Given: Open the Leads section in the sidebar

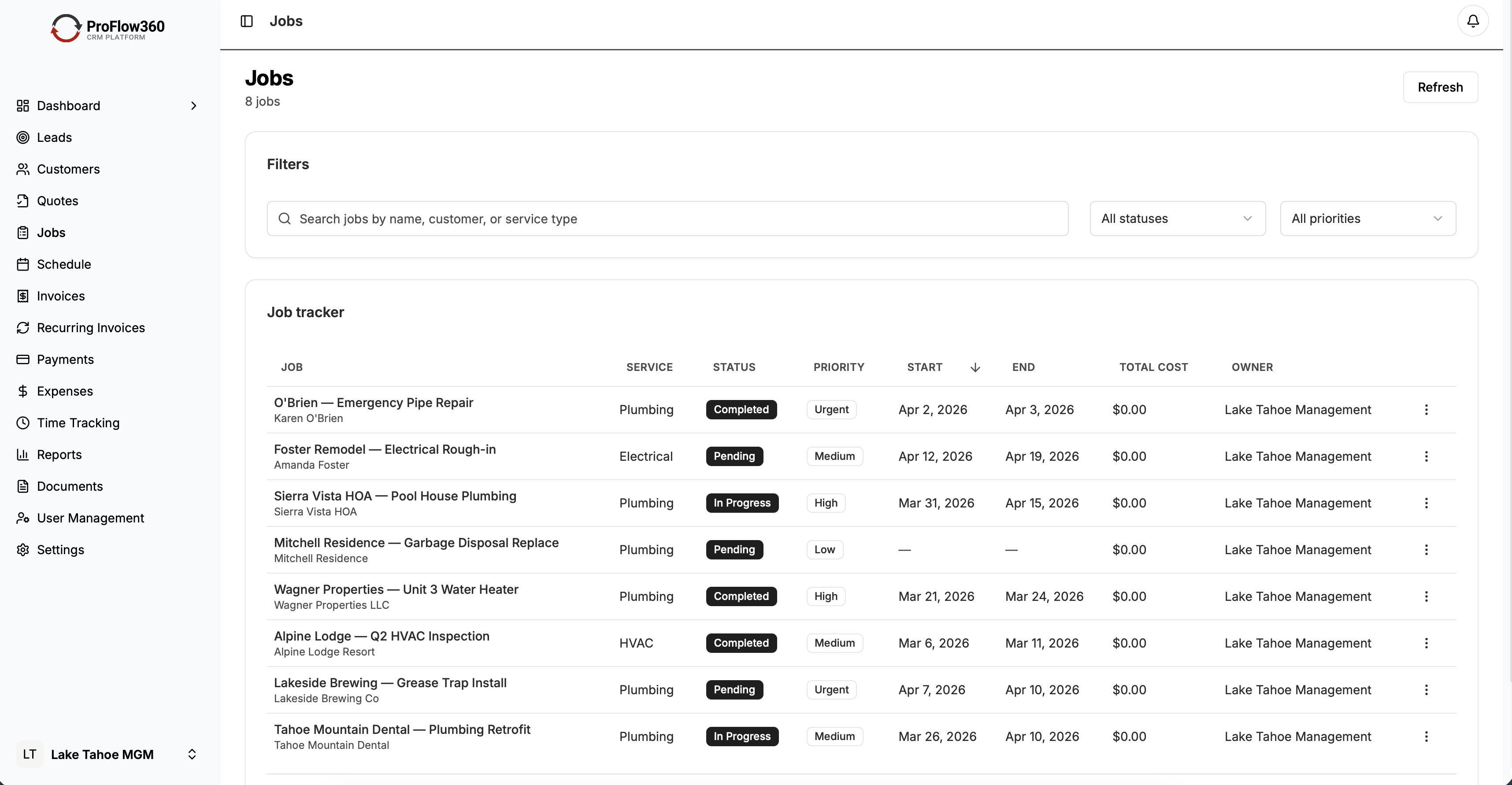Looking at the screenshot, I should click(54, 137).
